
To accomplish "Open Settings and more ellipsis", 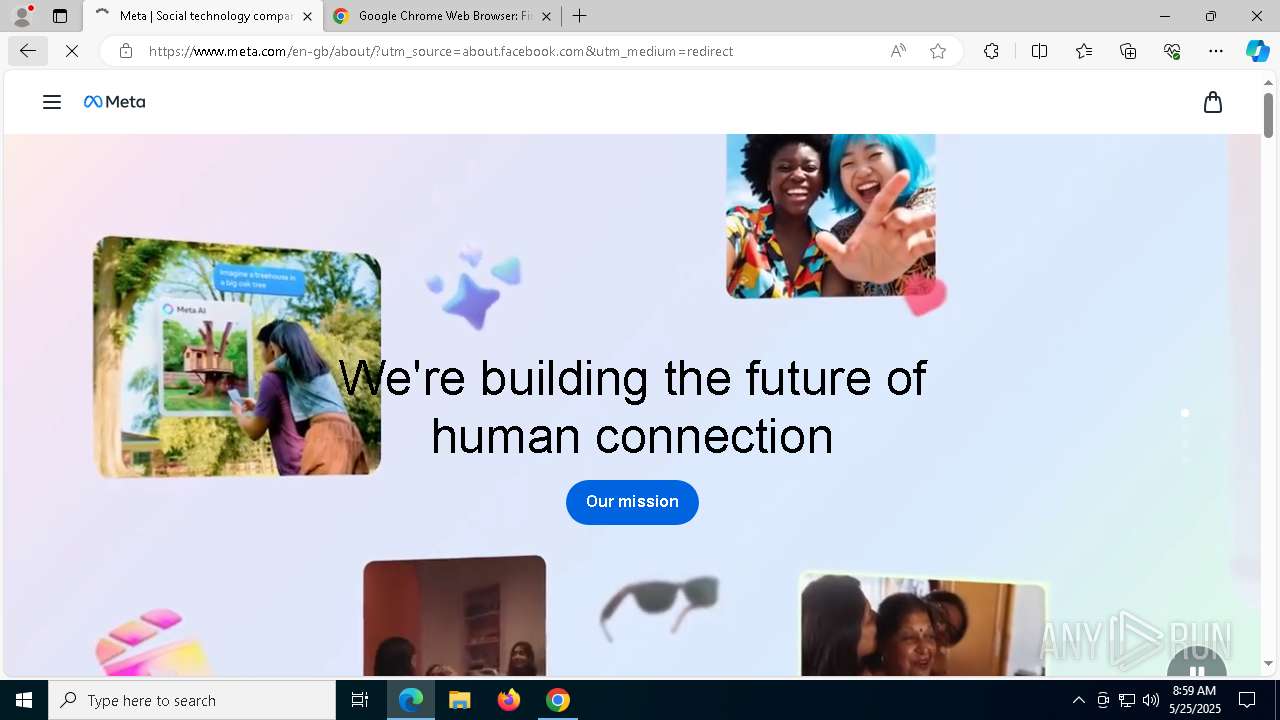I will (1216, 51).
